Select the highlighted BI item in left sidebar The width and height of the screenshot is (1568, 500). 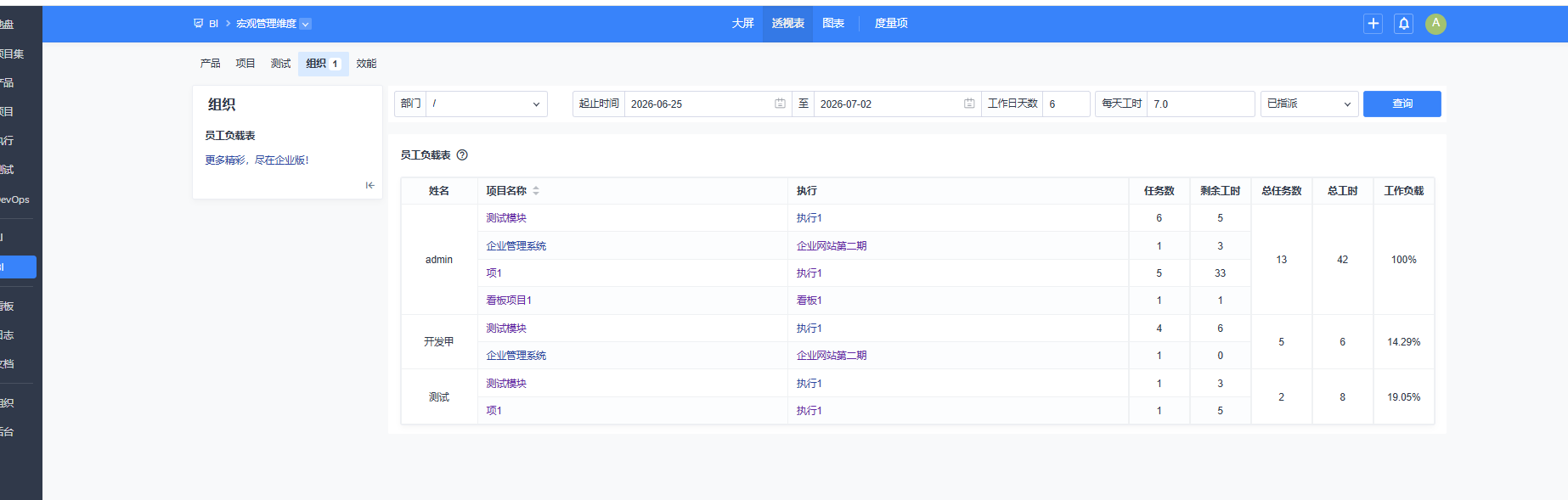(18, 267)
